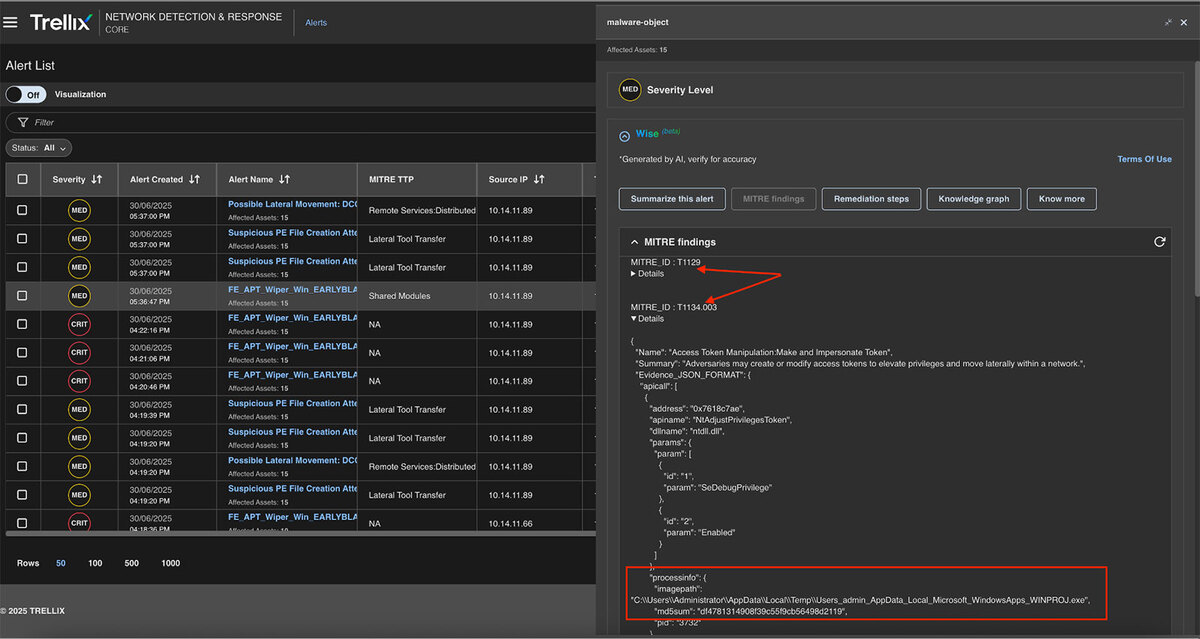Set rows per page to 500
Screen dimensions: 1200x639
pyautogui.click(x=132, y=563)
